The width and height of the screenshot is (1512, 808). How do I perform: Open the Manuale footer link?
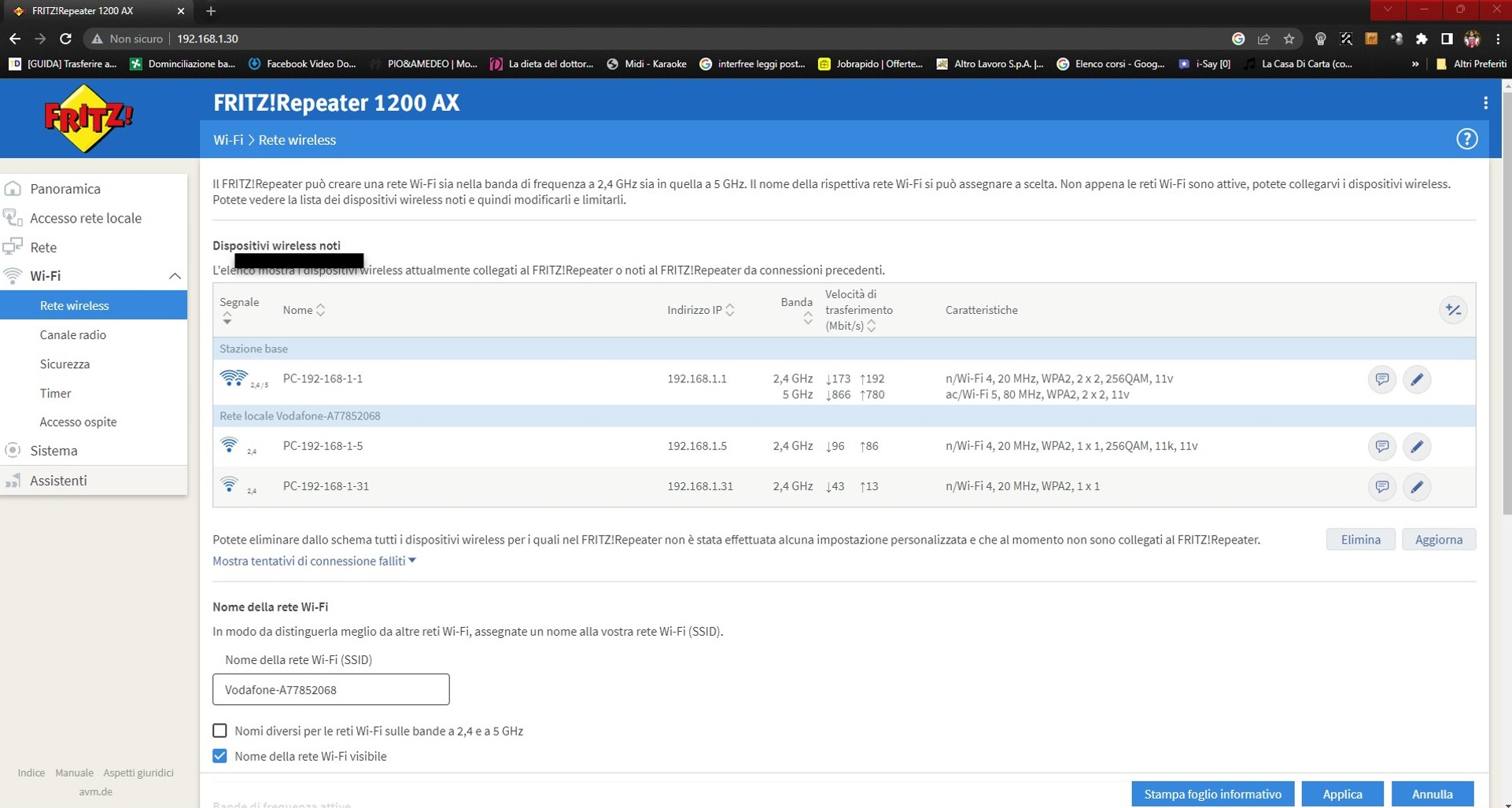(x=74, y=773)
